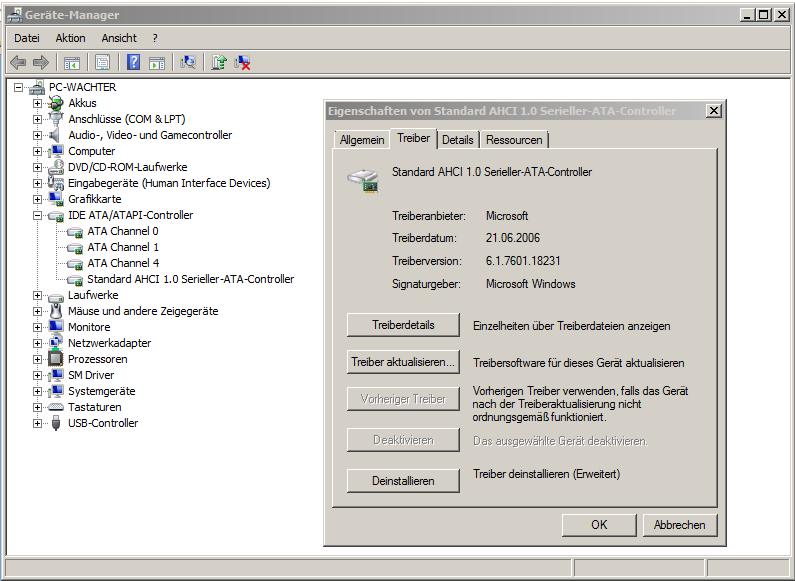Select the Grafikkarte tree label
The width and height of the screenshot is (795, 581).
coord(95,199)
